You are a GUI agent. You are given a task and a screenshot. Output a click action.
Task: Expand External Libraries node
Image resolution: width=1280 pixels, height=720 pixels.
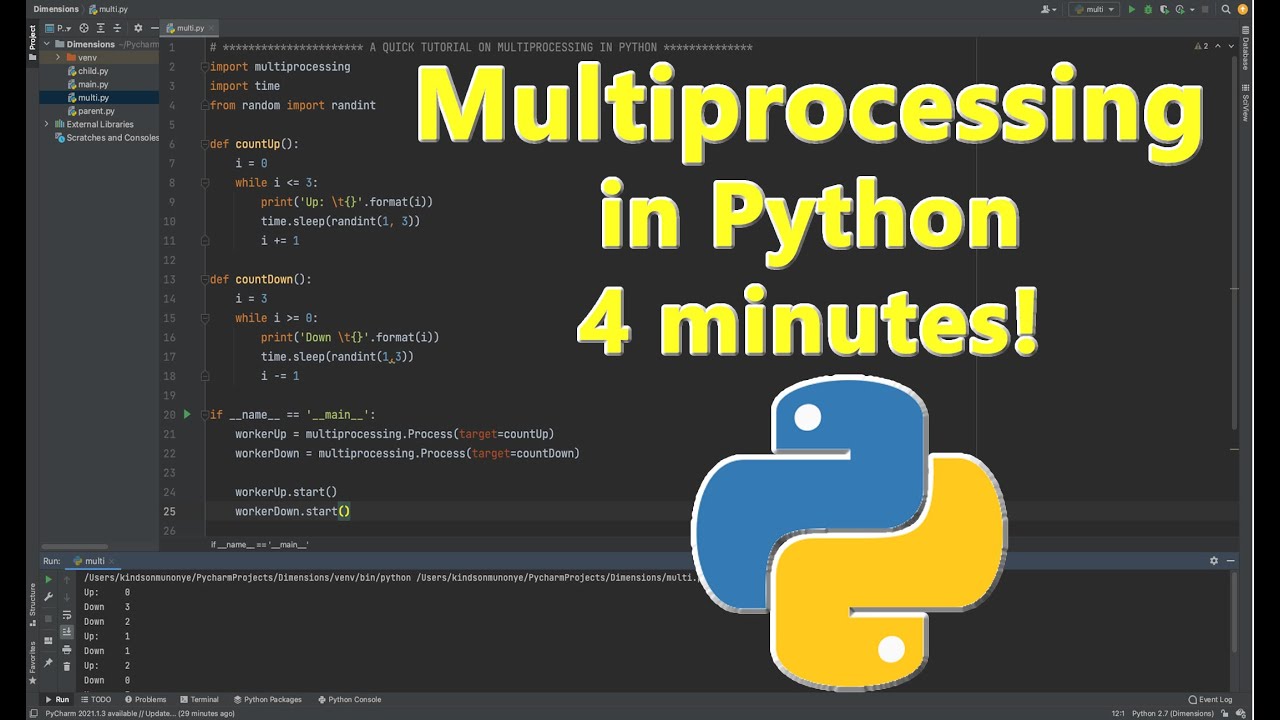(46, 124)
